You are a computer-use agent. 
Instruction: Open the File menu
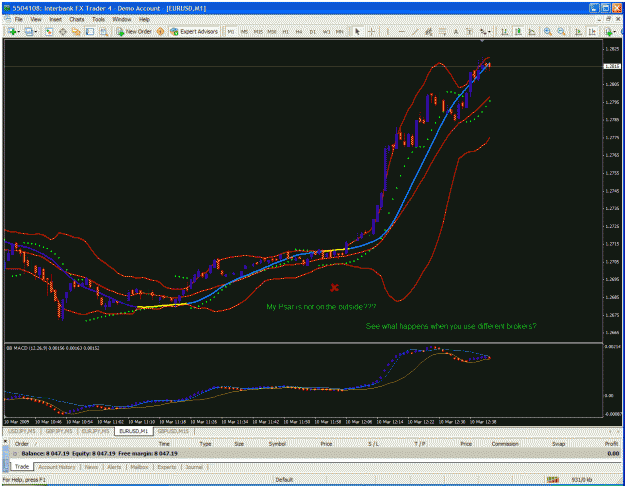(19, 19)
